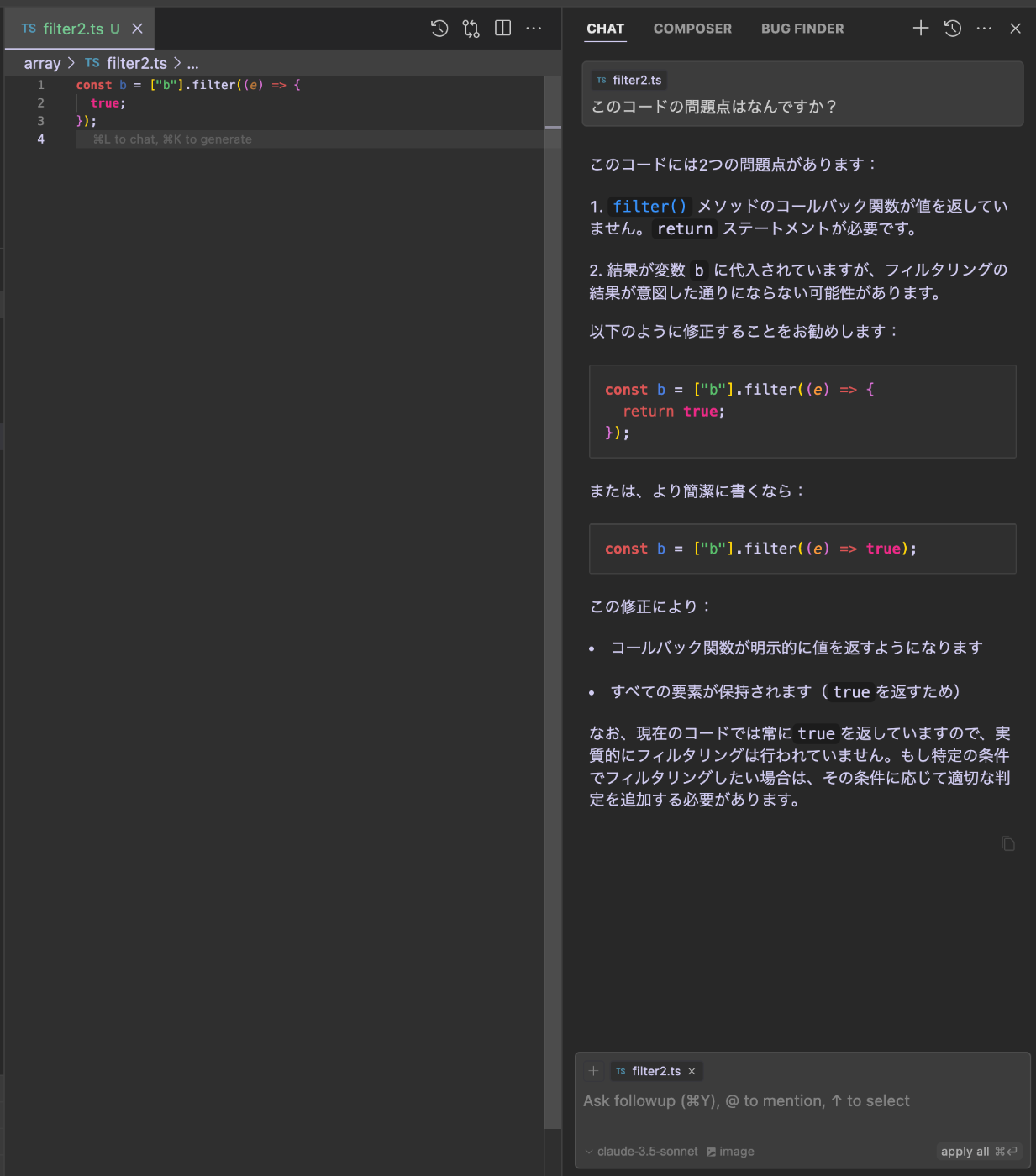This screenshot has width=1036, height=1176.
Task: Click the filter2.ts breadcrumb segment
Action: (126, 63)
